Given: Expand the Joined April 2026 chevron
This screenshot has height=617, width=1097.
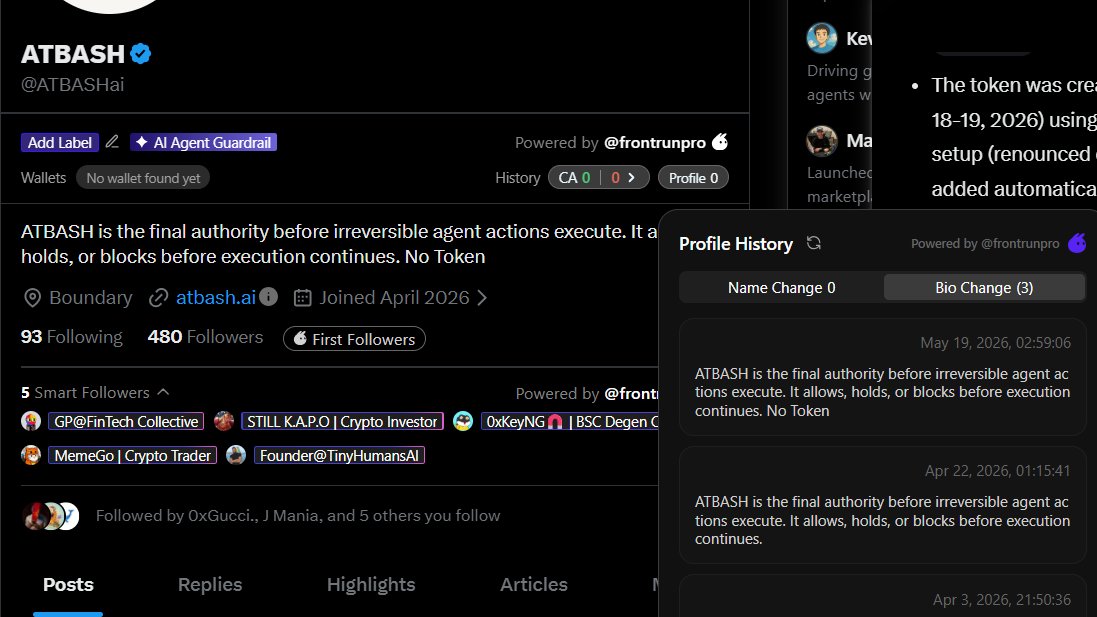Looking at the screenshot, I should tap(482, 297).
